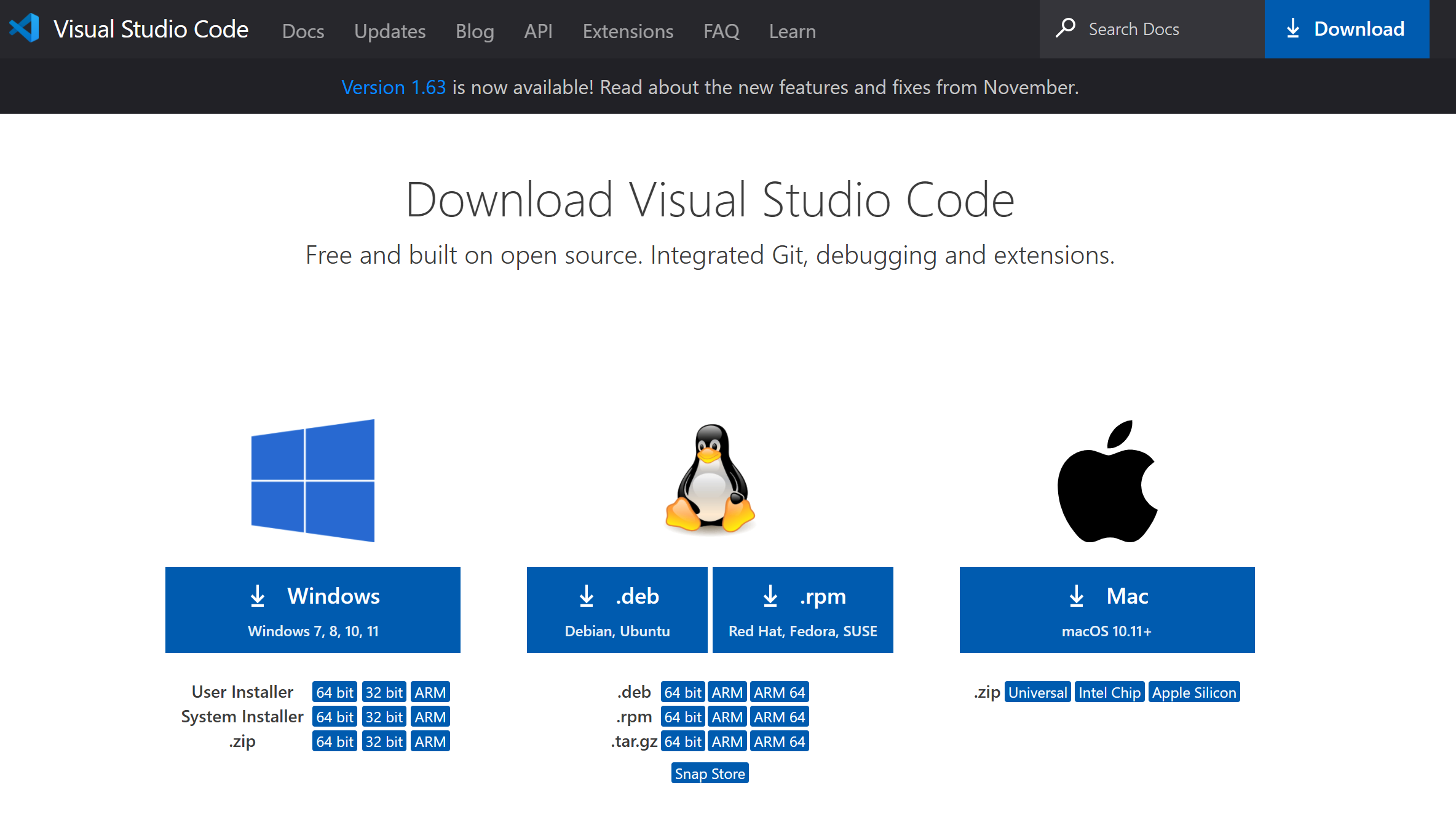Screen dimensions: 1456x825
Task: Download the .rpm package for Red Hat
Action: 803,610
